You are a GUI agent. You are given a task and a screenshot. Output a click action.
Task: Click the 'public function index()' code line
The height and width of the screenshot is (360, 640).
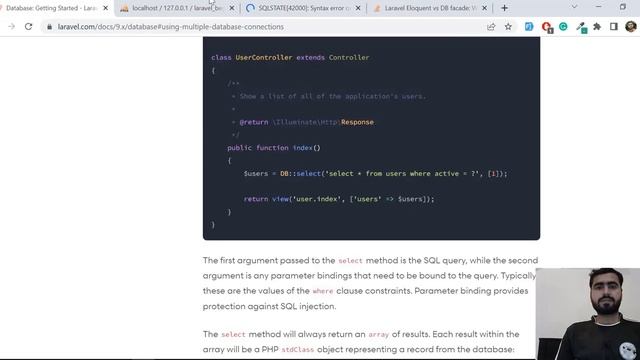point(274,148)
